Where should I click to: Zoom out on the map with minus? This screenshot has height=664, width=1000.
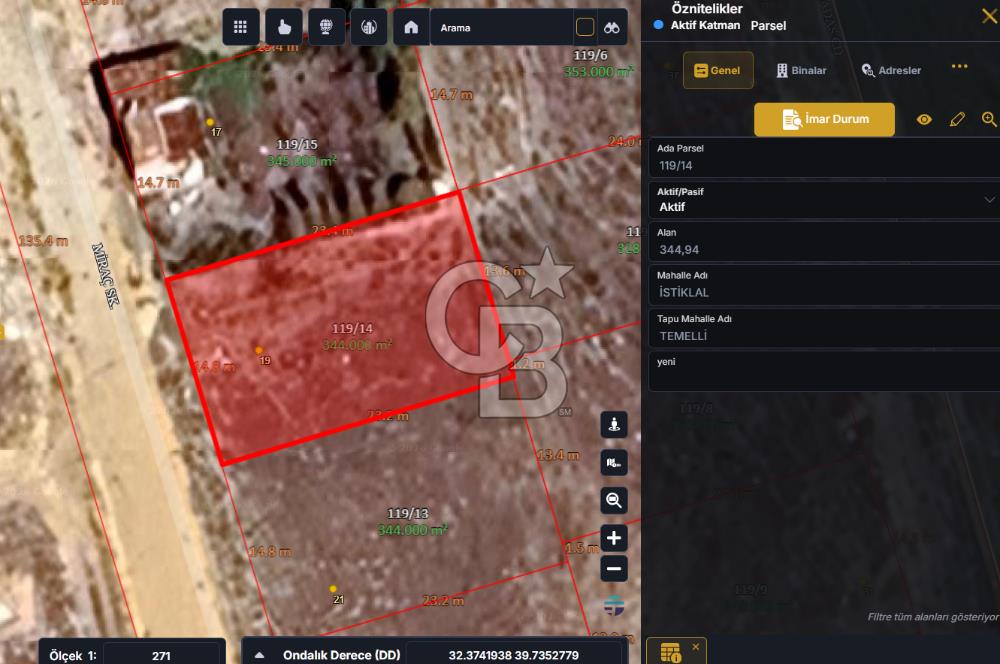[614, 568]
